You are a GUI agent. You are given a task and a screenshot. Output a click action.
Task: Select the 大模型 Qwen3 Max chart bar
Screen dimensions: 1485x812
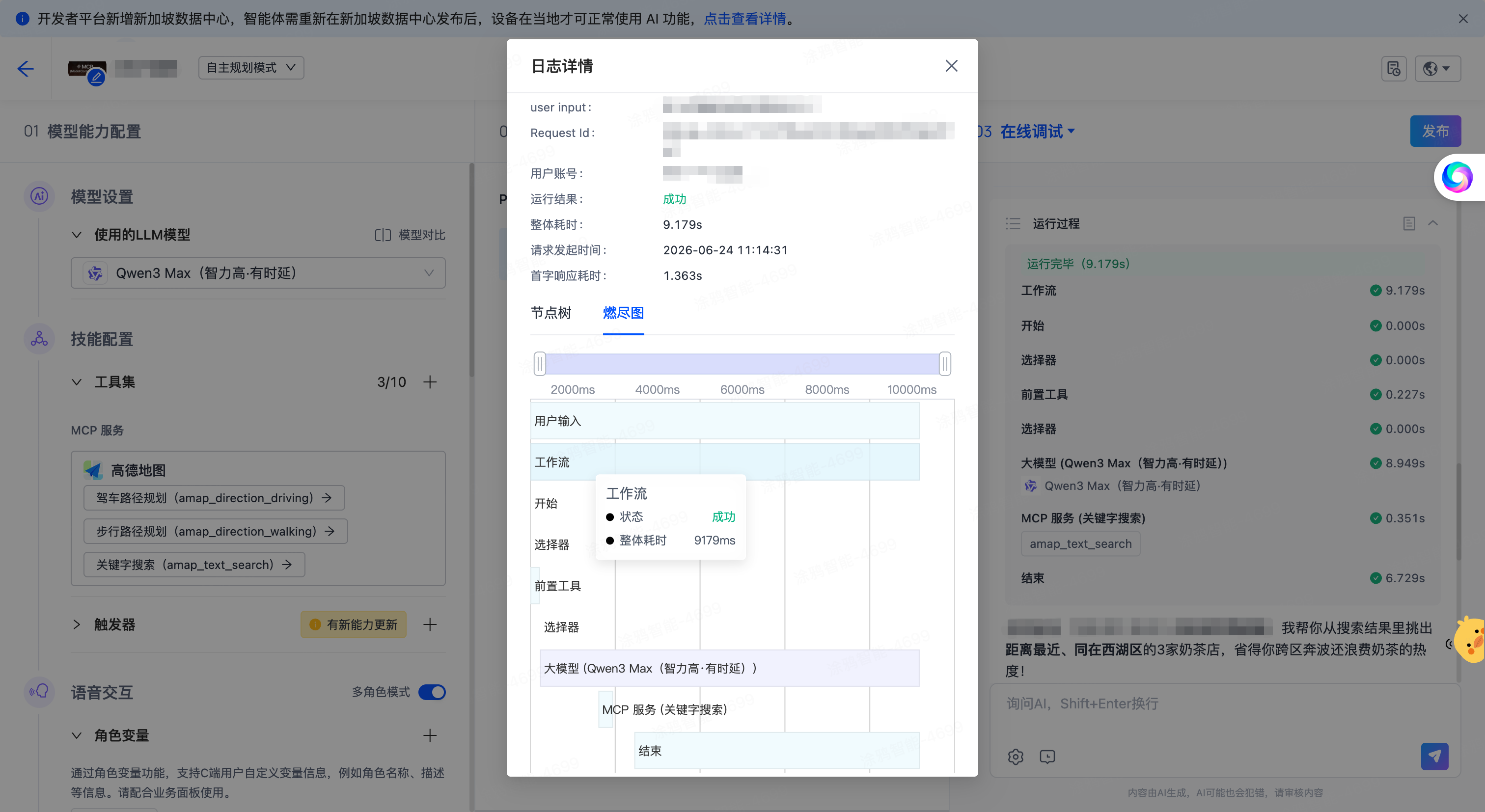pos(729,668)
